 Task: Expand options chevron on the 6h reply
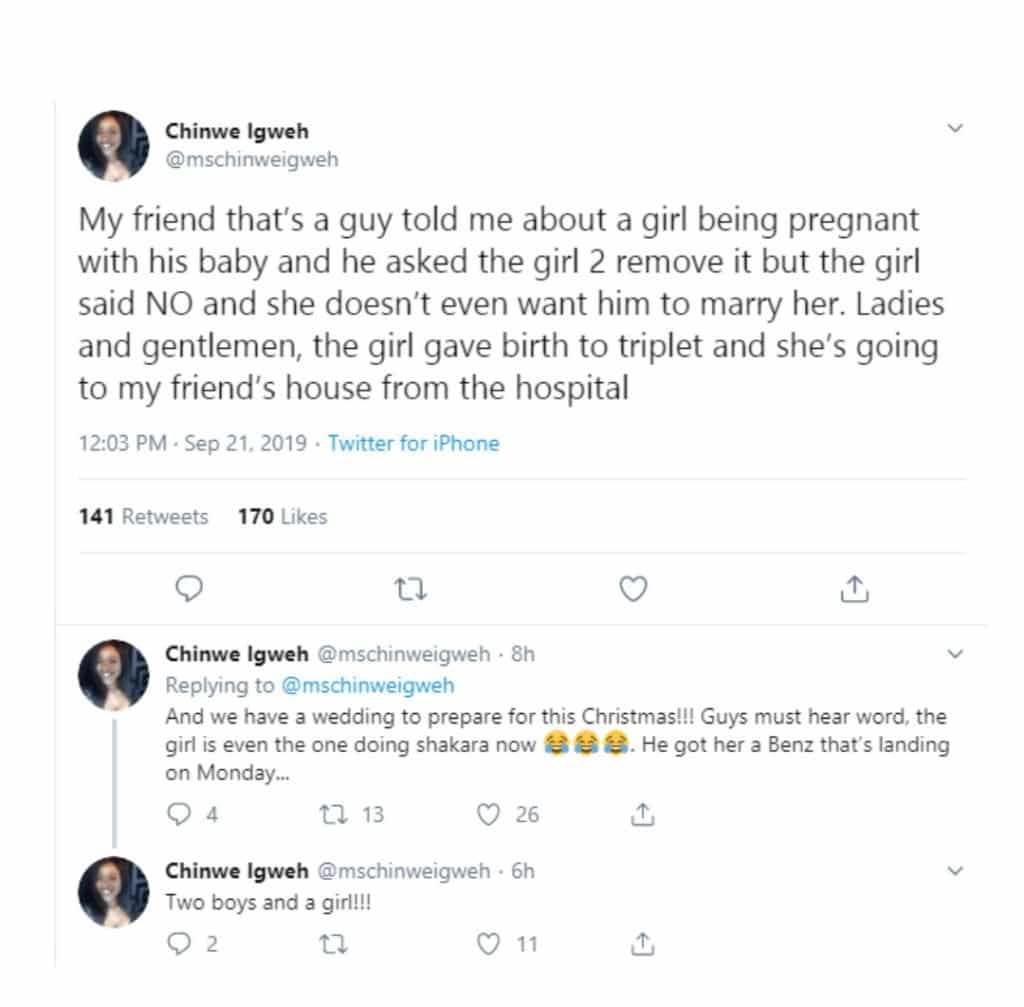point(954,870)
